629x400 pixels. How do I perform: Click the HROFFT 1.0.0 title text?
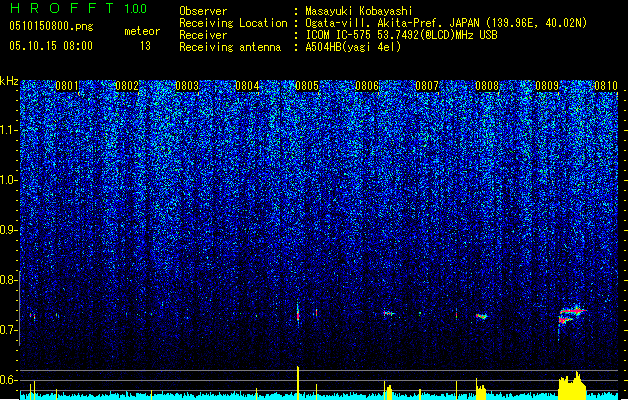[x=78, y=8]
